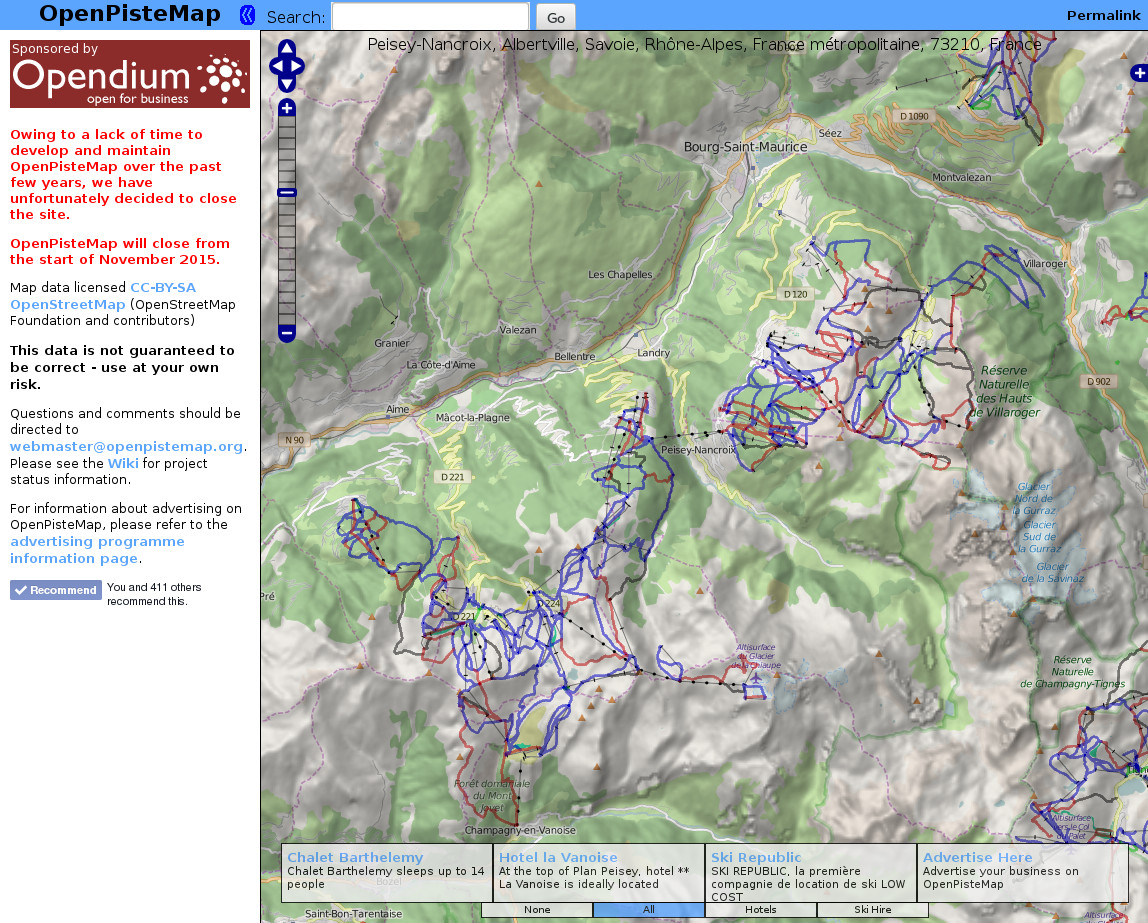Screen dimensions: 1148x923
Task: Click the Go search button
Action: click(556, 18)
